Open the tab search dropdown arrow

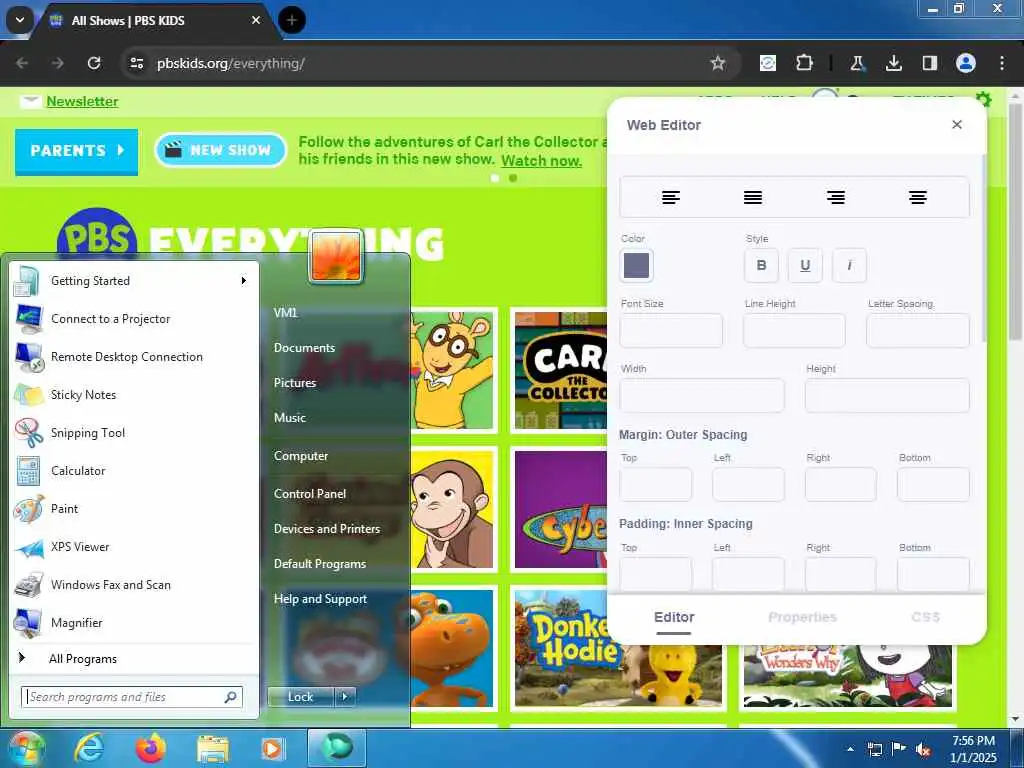tap(20, 20)
